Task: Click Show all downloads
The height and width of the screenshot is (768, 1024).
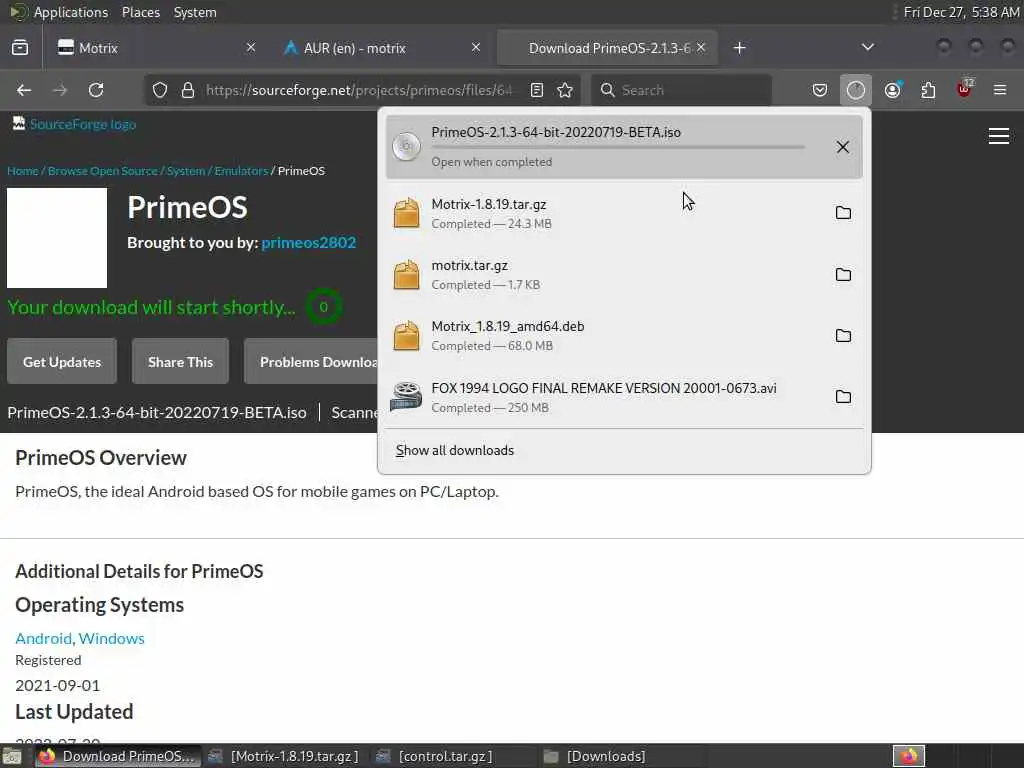Action: coord(455,451)
